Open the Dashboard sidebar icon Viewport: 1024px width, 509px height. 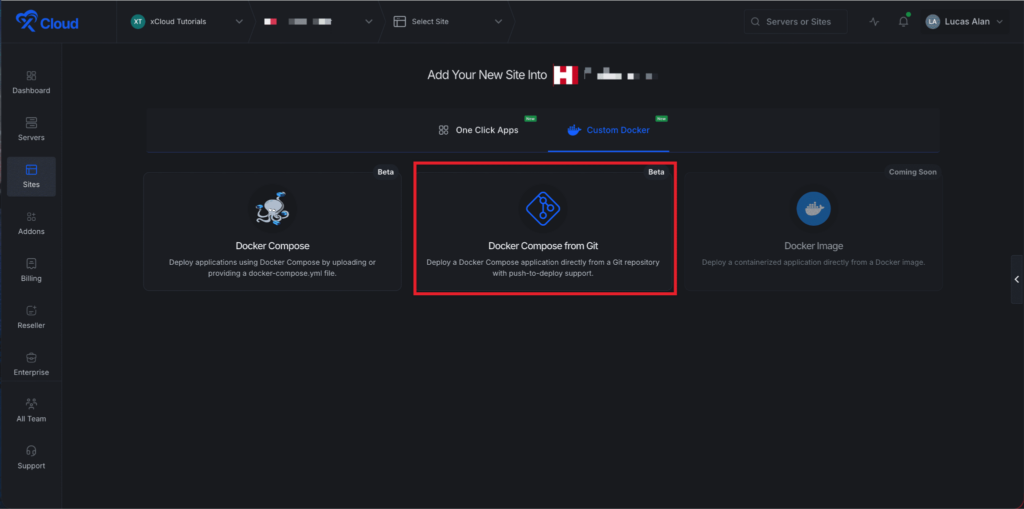(x=31, y=82)
